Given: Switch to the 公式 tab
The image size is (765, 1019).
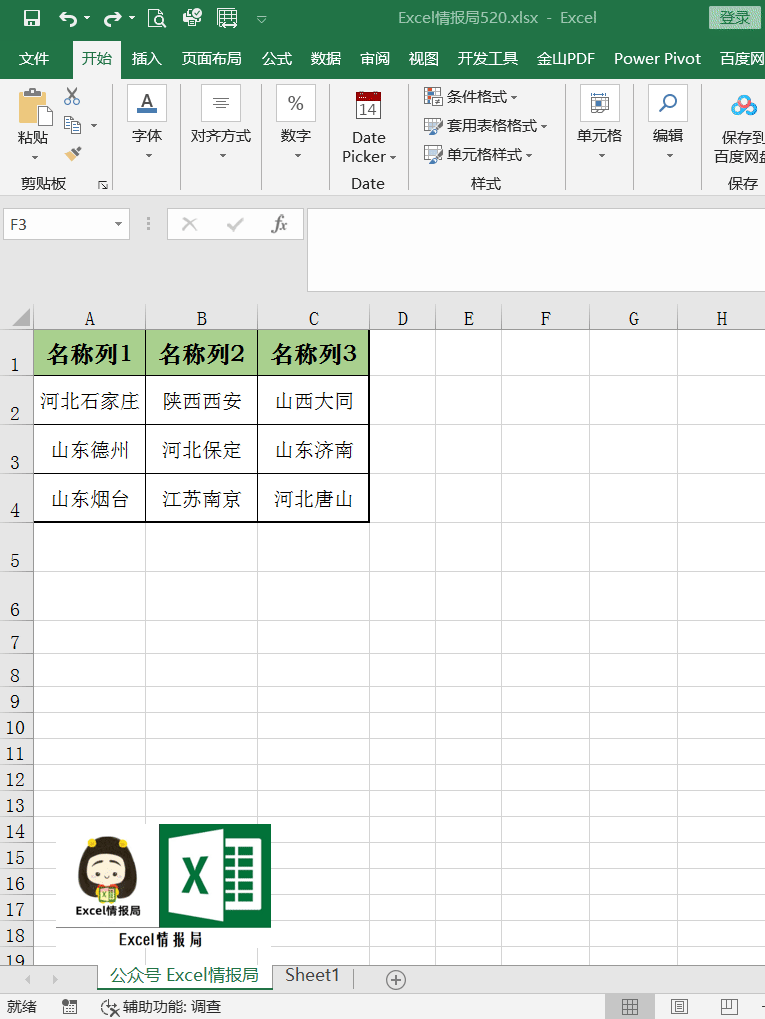Looking at the screenshot, I should pos(277,59).
